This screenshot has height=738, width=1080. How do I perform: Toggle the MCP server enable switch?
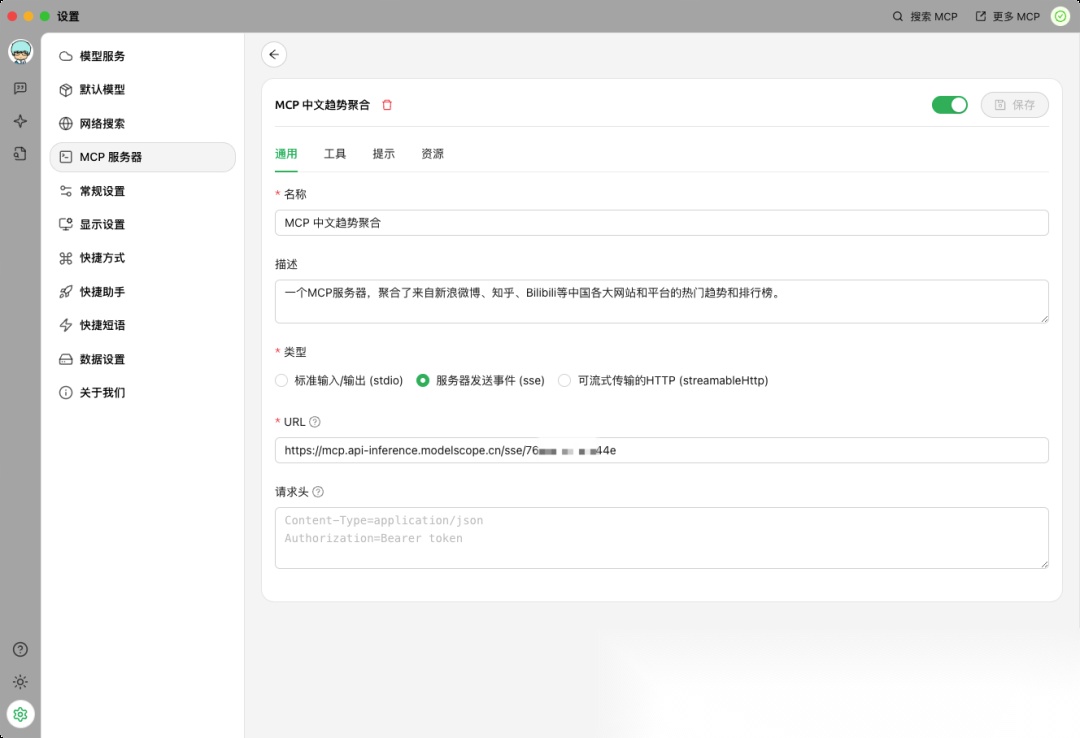click(x=949, y=105)
